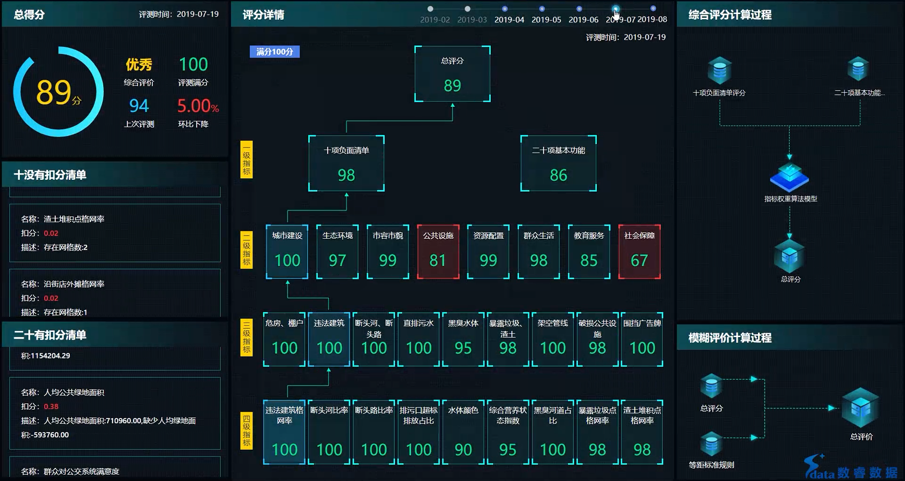Select the 直排污水 indicator card
Image resolution: width=905 pixels, height=481 pixels.
click(x=418, y=340)
